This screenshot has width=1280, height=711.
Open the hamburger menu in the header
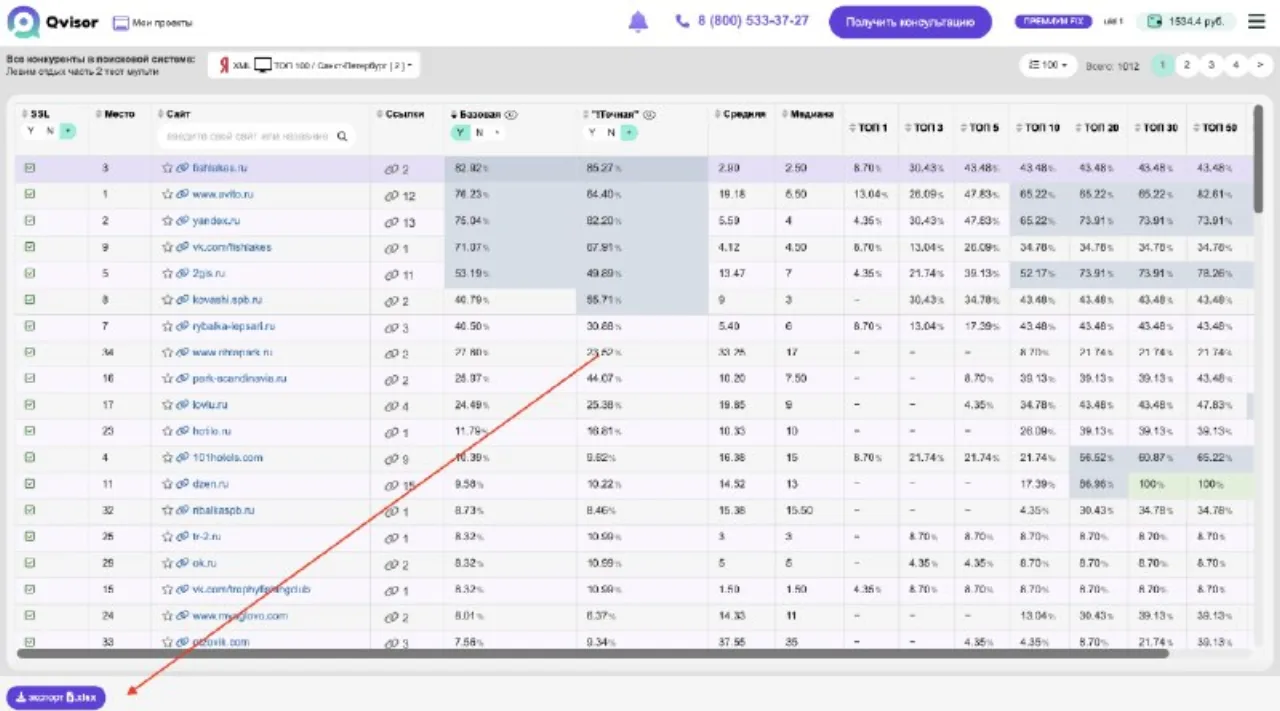pyautogui.click(x=1256, y=21)
